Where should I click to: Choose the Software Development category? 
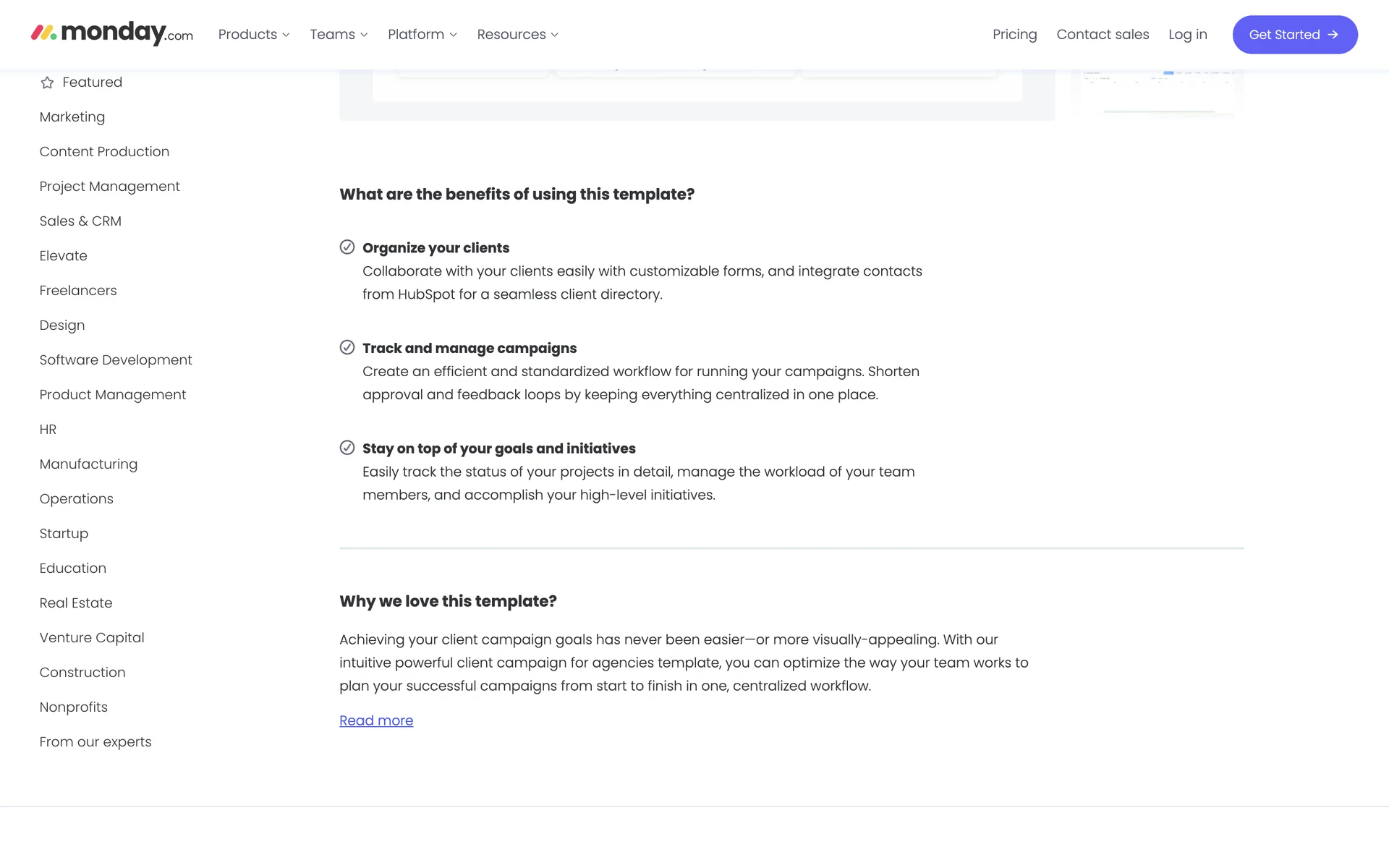(116, 360)
